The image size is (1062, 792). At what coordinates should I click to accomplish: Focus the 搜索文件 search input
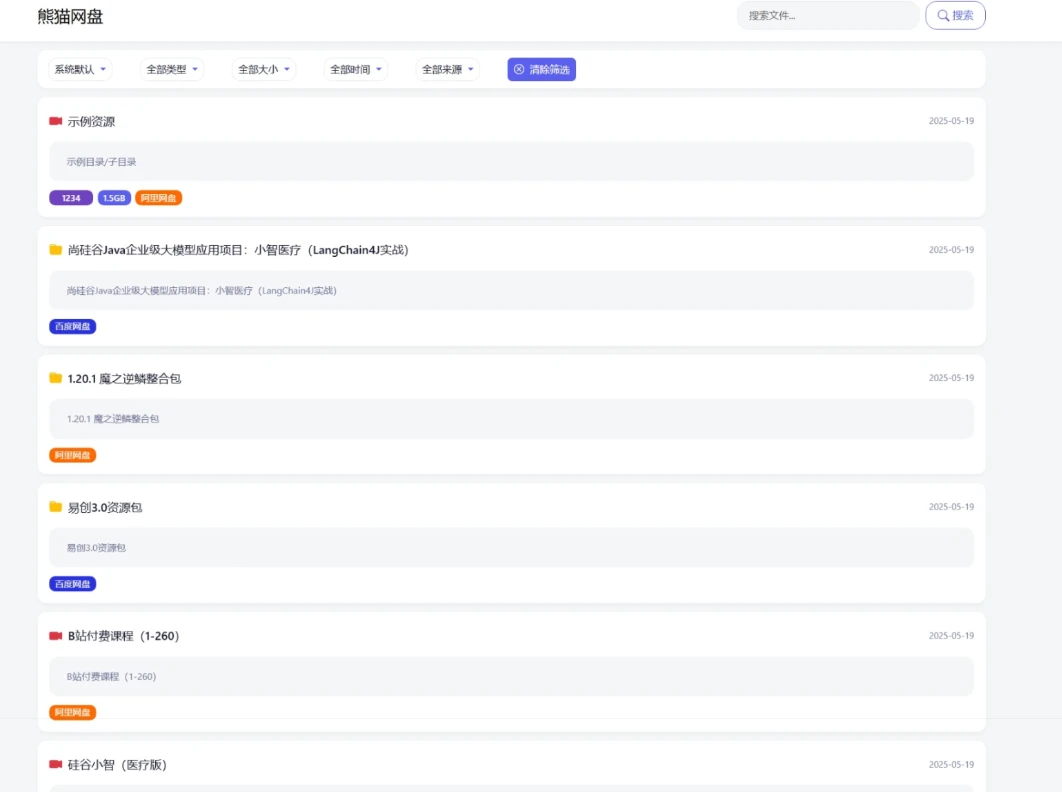point(828,16)
